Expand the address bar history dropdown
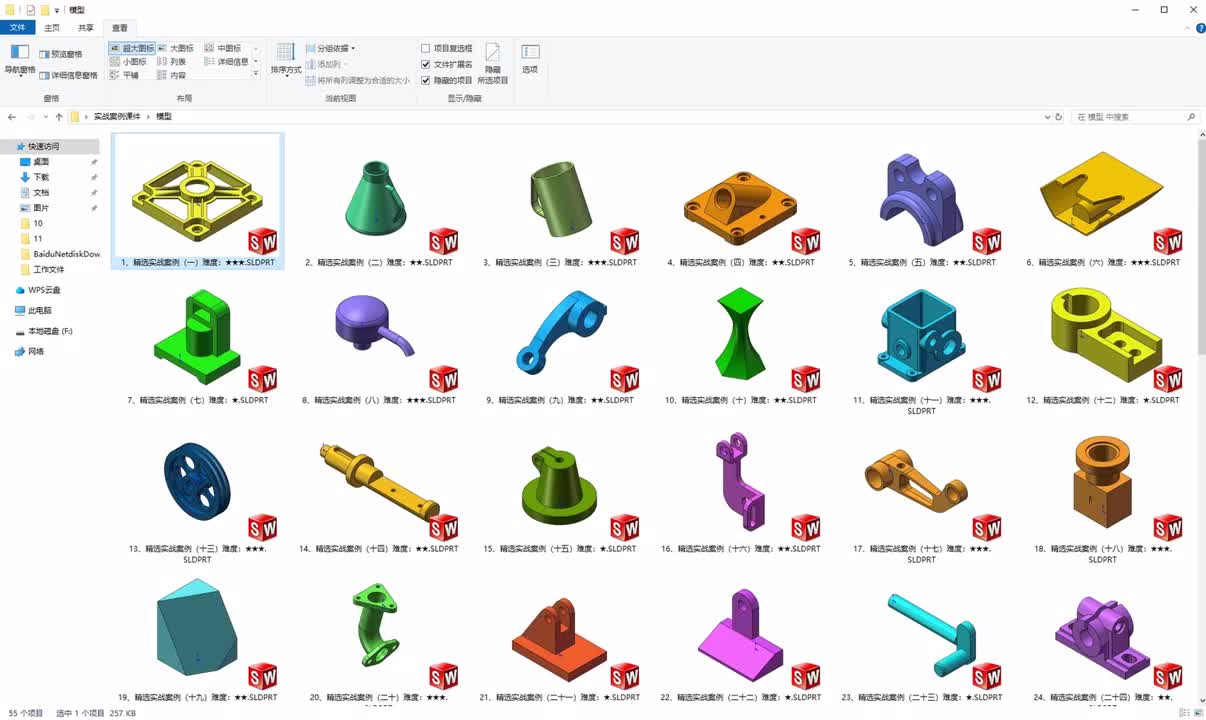Image resolution: width=1206 pixels, height=720 pixels. [x=1046, y=117]
